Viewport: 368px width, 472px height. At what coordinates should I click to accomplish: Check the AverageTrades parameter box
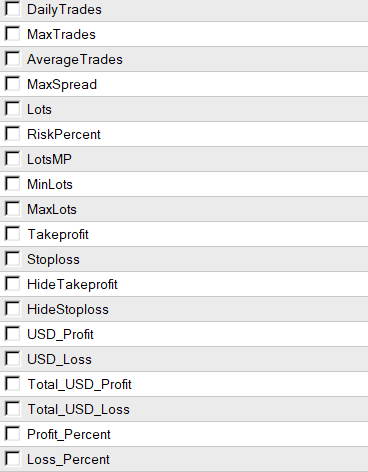(13, 59)
